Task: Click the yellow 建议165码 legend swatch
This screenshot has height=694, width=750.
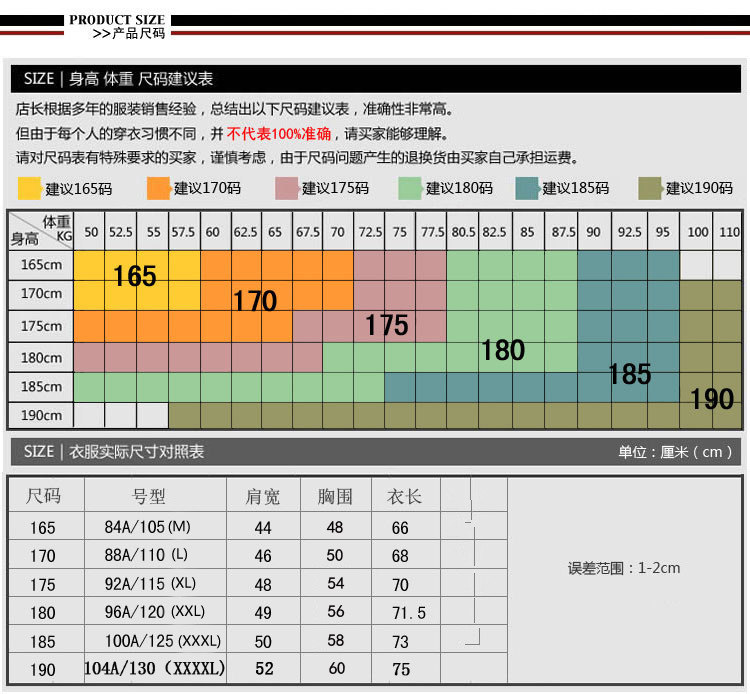Action: 29,188
